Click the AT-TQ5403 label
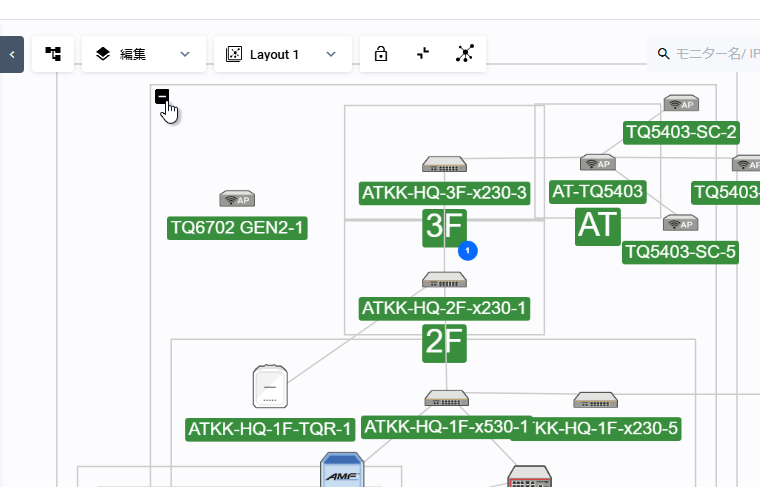This screenshot has width=760, height=487. (598, 192)
